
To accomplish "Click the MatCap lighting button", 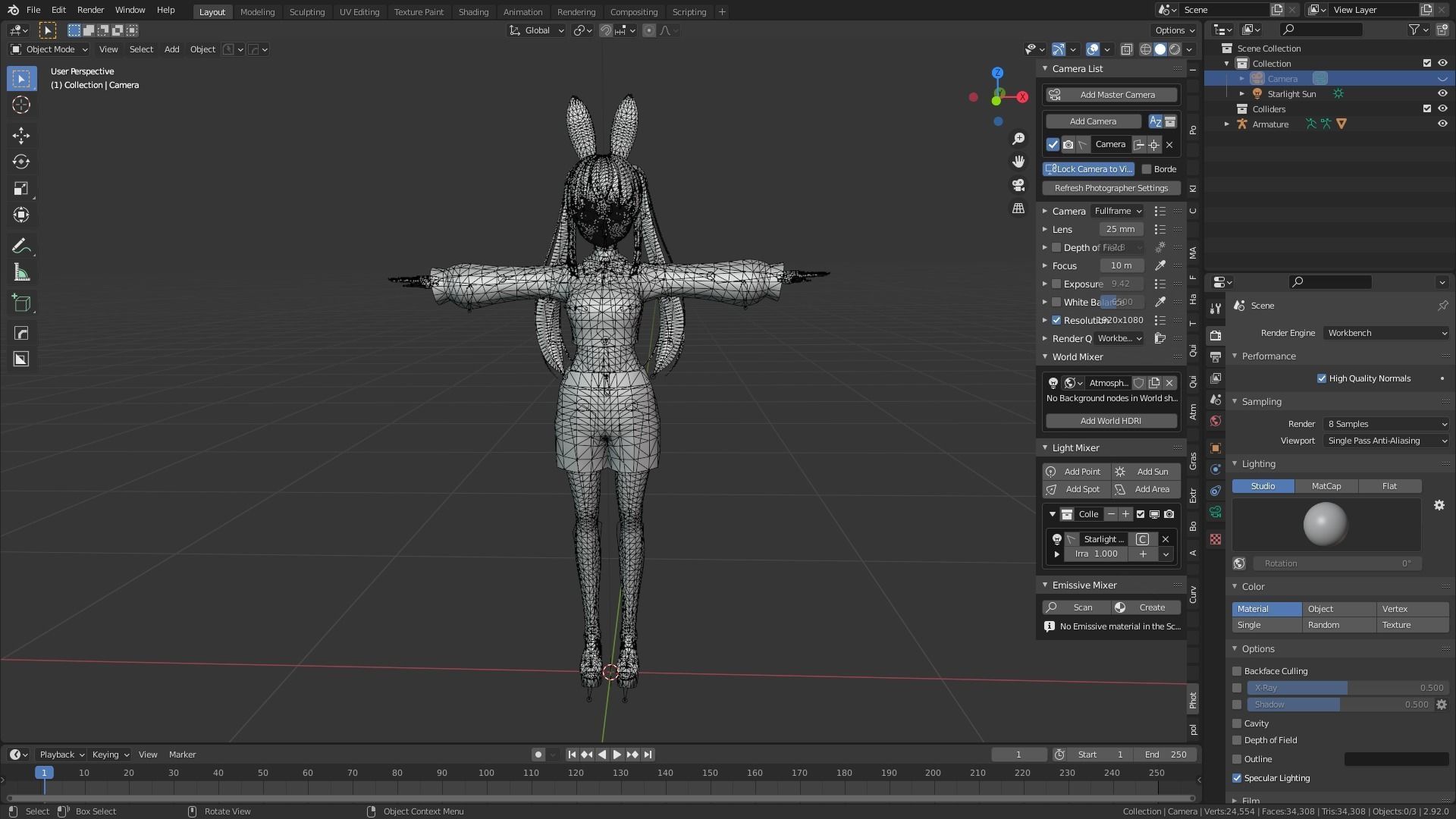I will tap(1326, 486).
